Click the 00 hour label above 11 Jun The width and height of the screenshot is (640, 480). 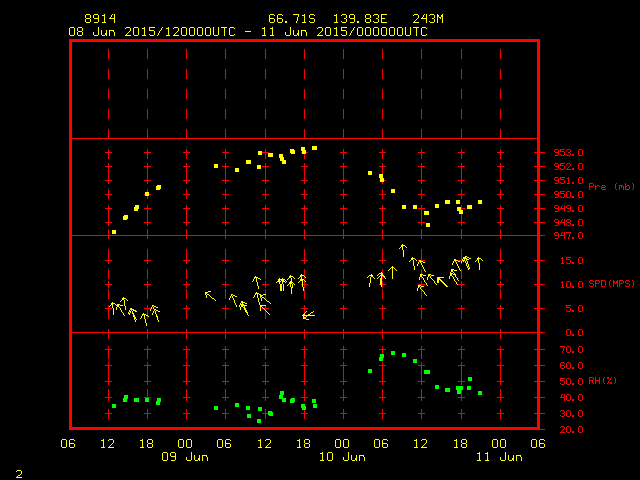499,444
